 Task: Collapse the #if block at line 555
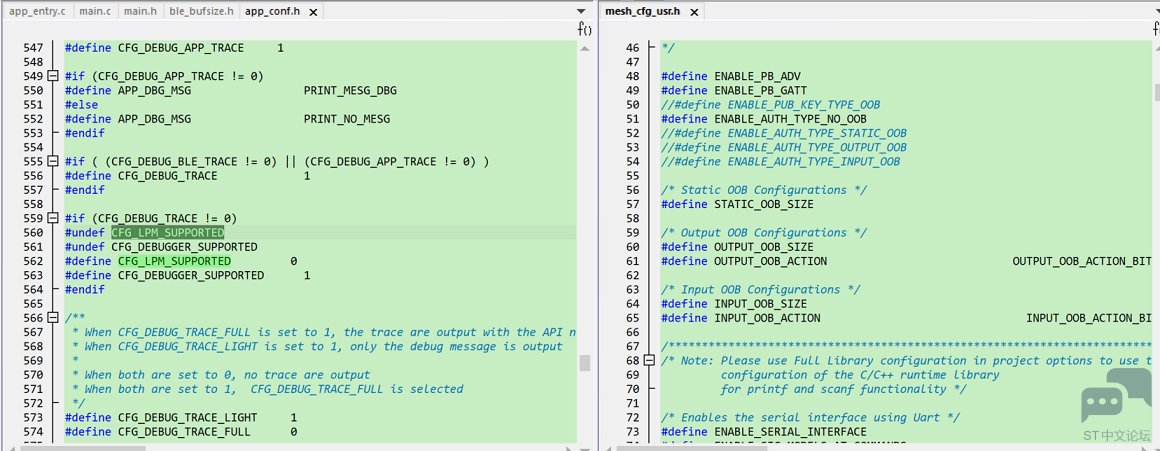coord(52,161)
